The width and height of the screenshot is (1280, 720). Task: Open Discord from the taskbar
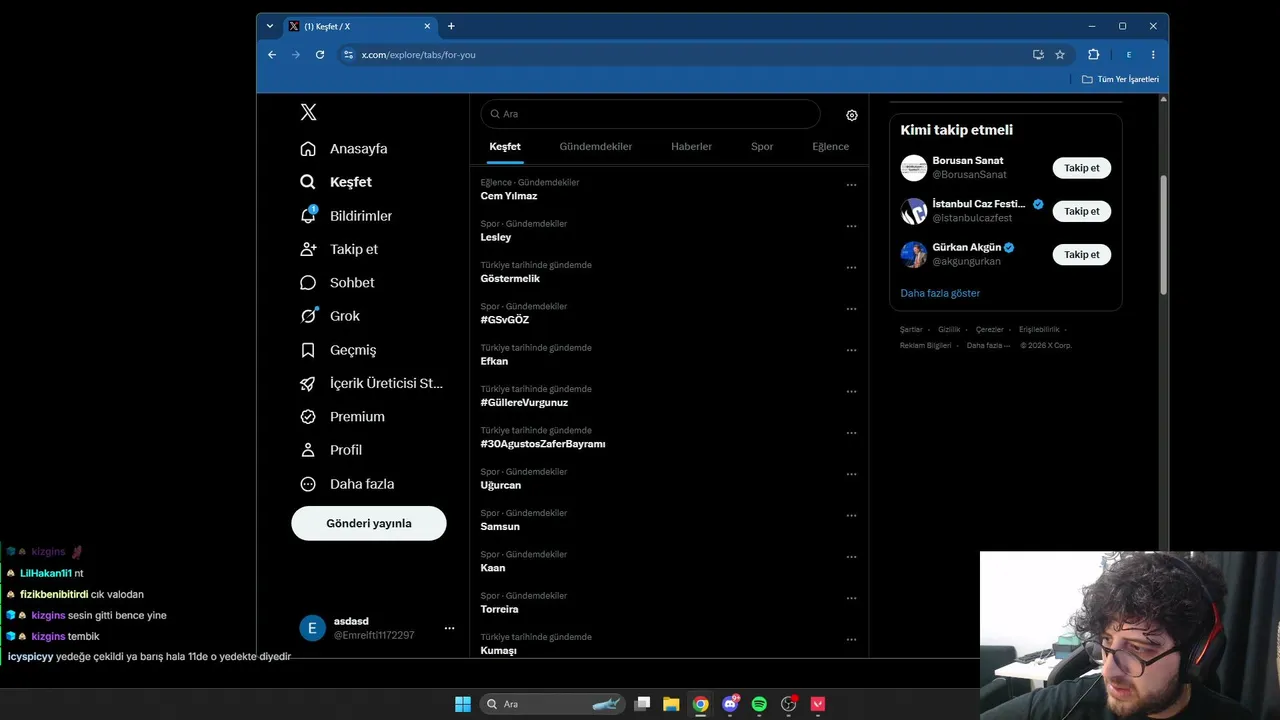point(730,704)
